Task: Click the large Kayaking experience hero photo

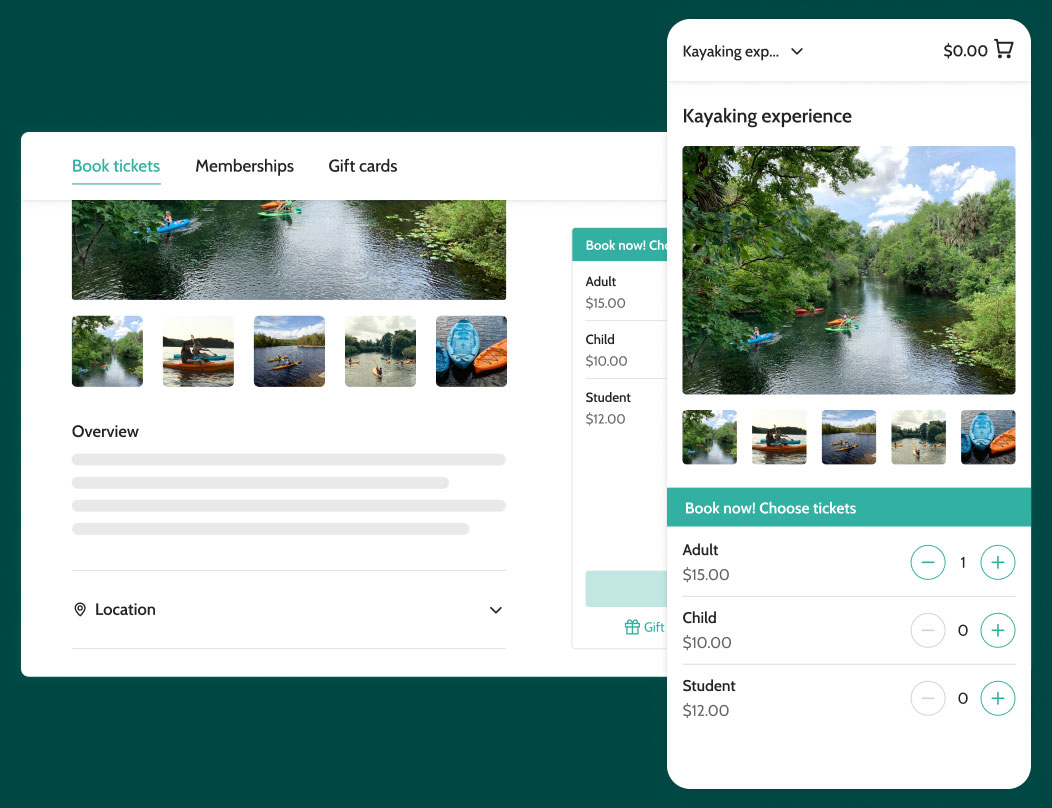Action: pos(848,270)
